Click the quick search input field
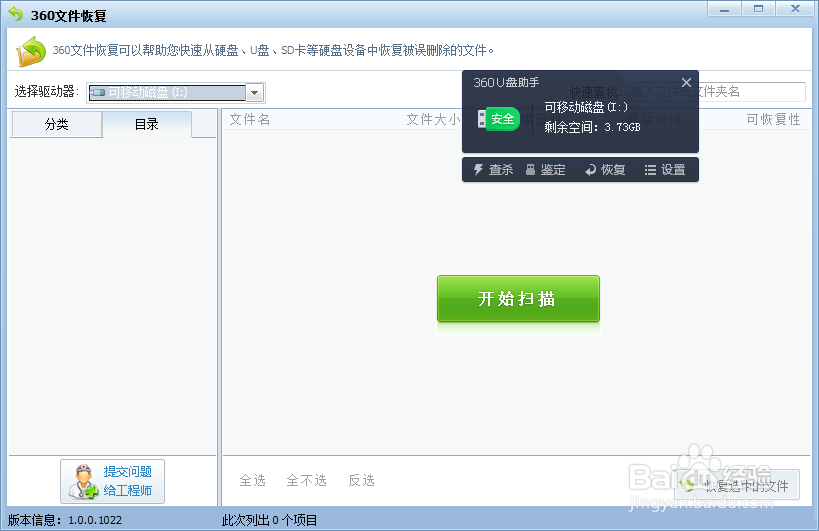The image size is (819, 531). (x=717, y=92)
